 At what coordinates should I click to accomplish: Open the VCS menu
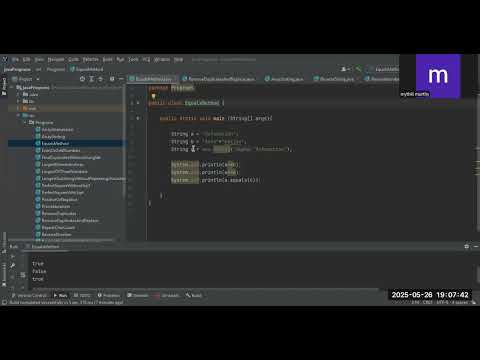146,60
